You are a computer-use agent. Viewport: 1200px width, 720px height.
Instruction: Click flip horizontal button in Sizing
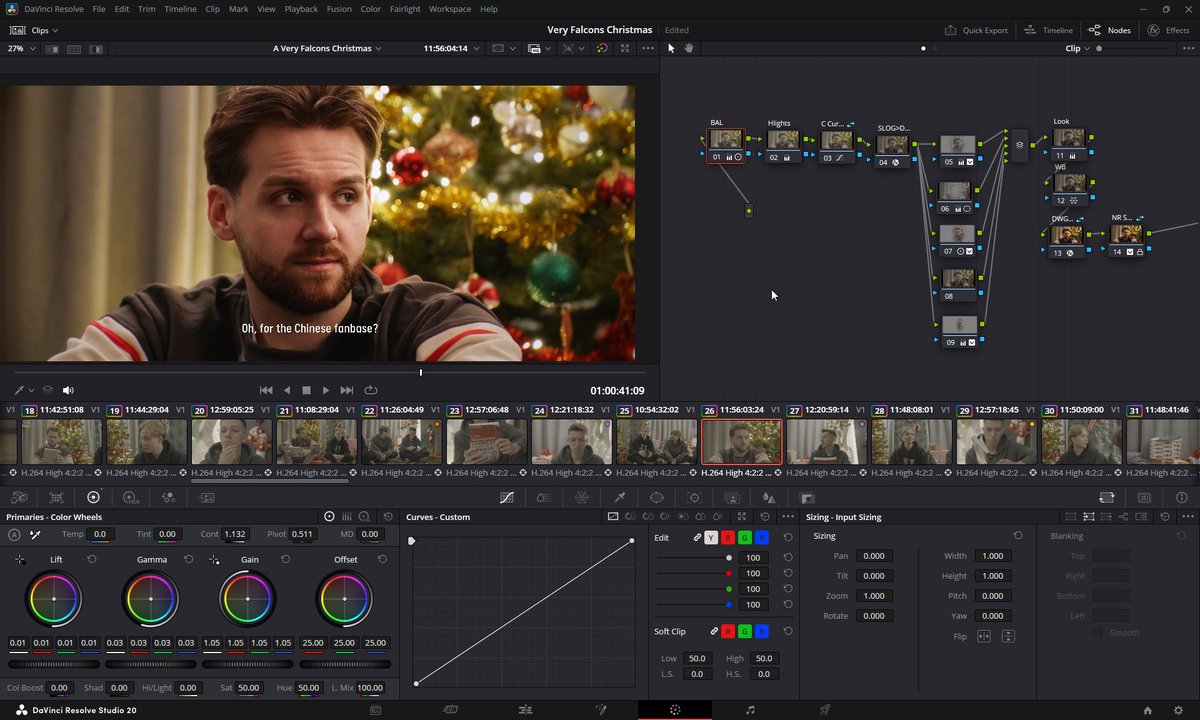coord(984,636)
